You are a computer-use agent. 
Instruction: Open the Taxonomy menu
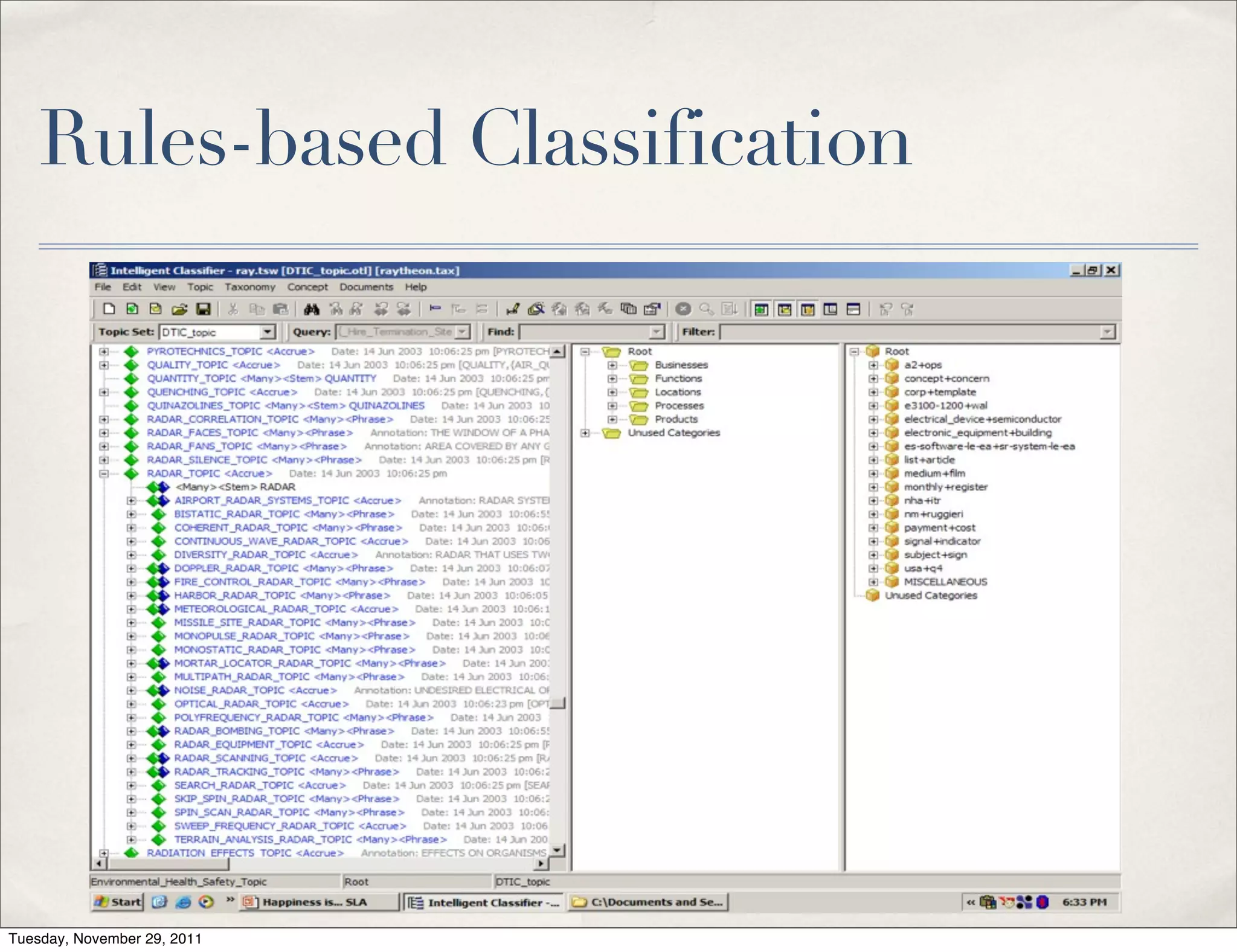[249, 287]
